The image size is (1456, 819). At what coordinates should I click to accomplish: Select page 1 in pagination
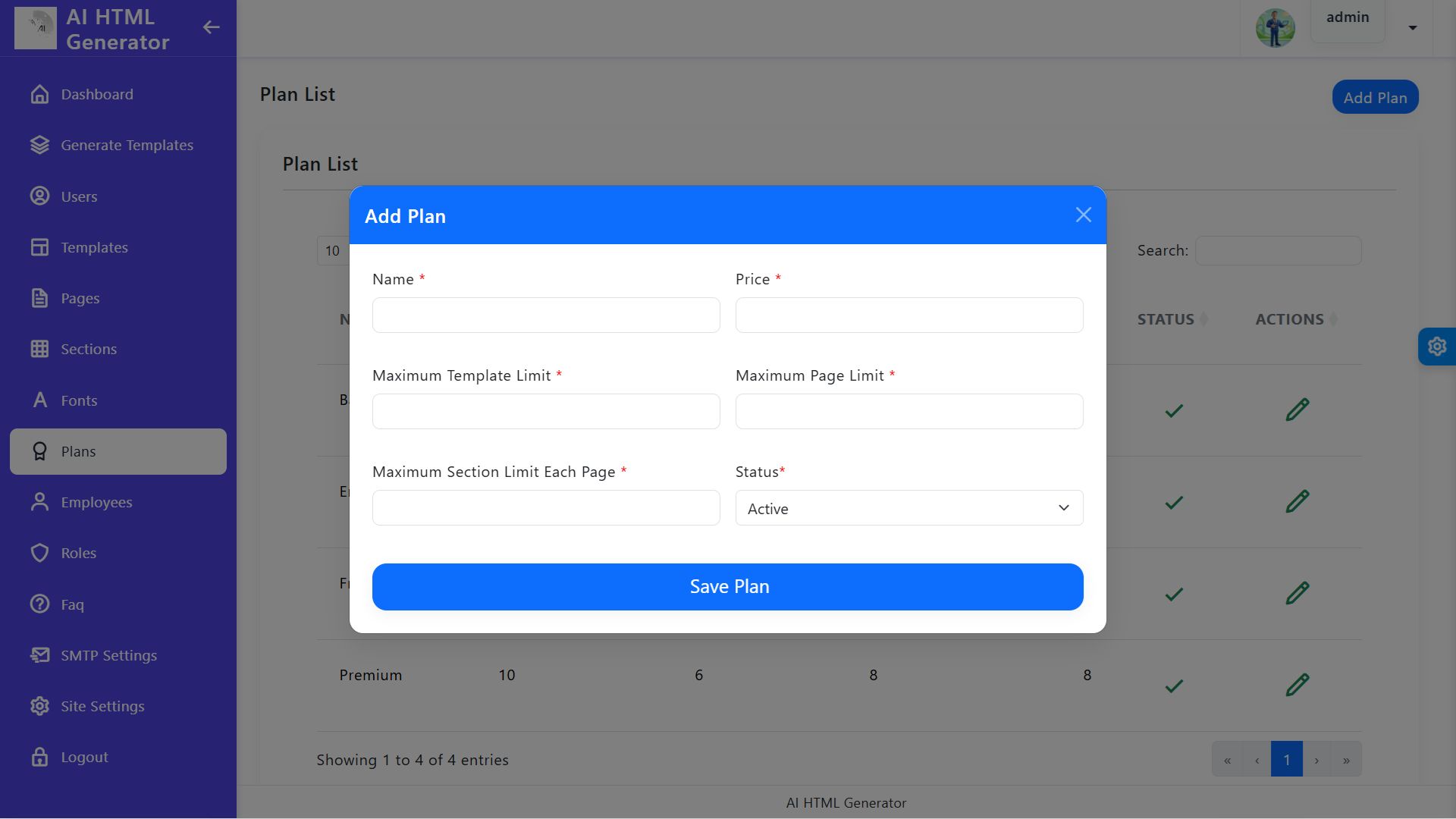pos(1286,759)
